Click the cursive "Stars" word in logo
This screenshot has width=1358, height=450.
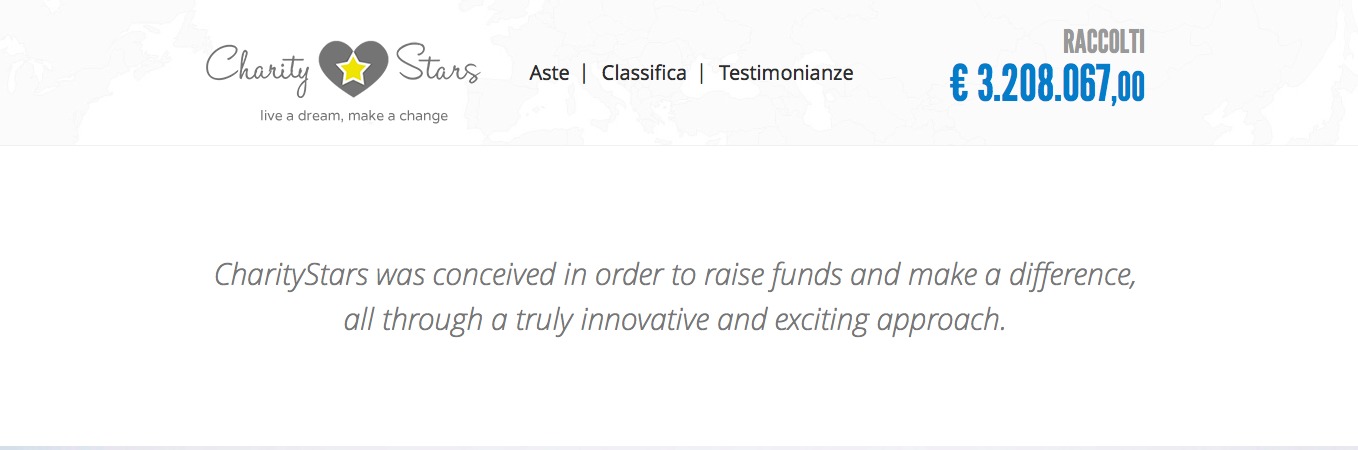point(438,64)
